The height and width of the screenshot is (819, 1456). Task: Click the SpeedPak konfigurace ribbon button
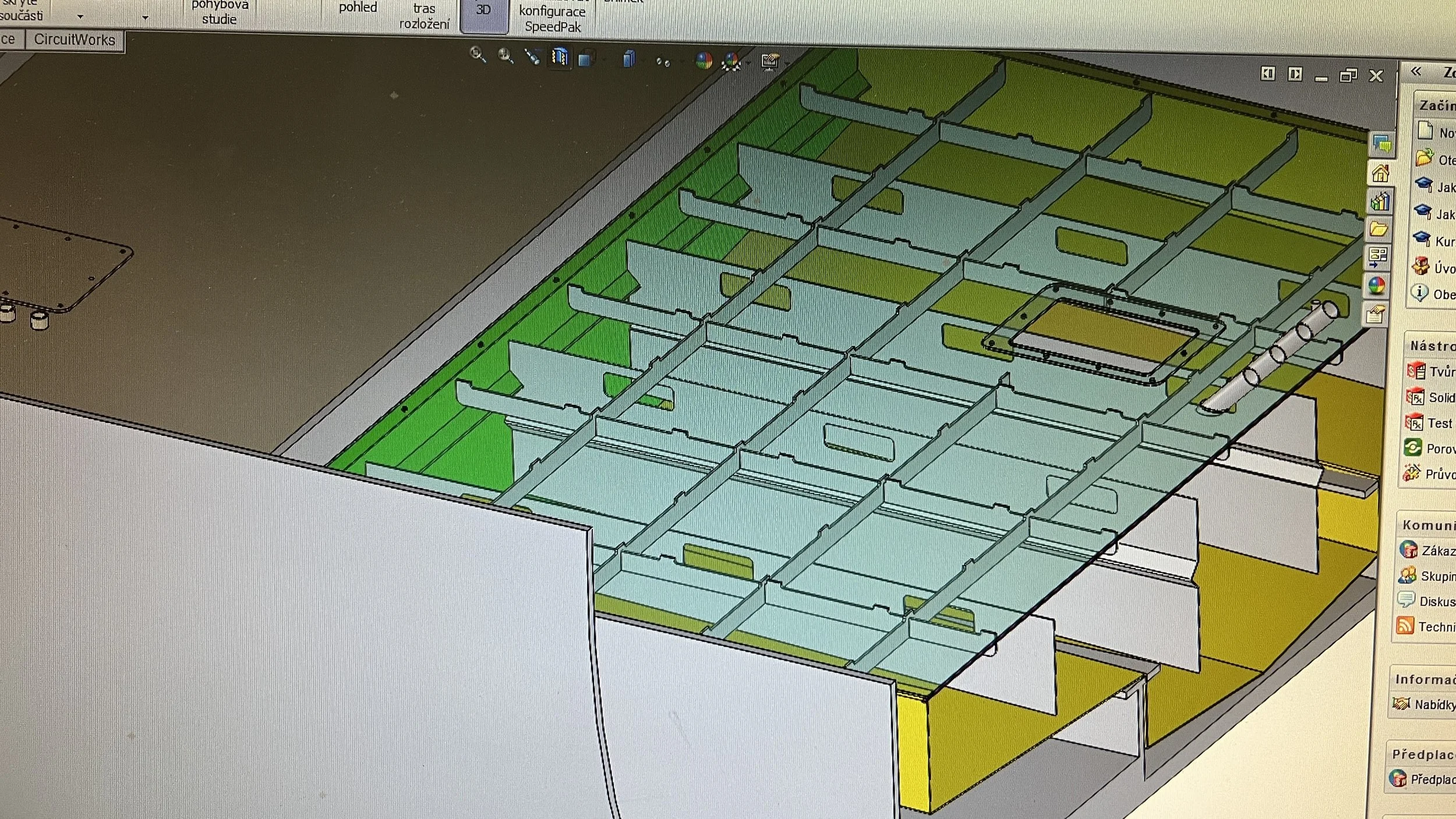[x=552, y=17]
